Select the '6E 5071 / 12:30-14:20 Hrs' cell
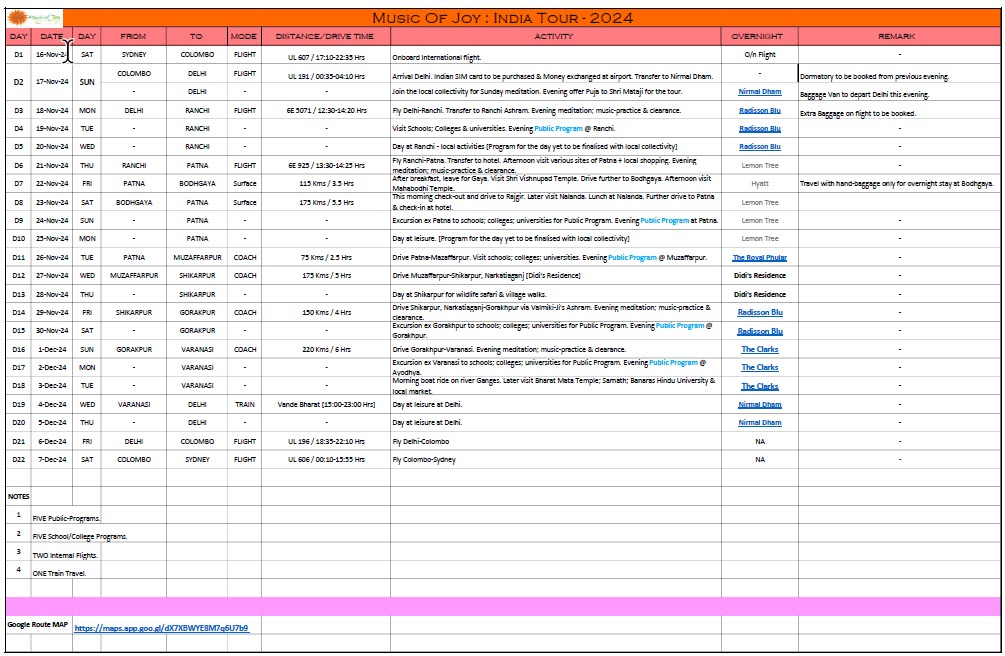Viewport: 1005px width, 656px height. pos(326,110)
